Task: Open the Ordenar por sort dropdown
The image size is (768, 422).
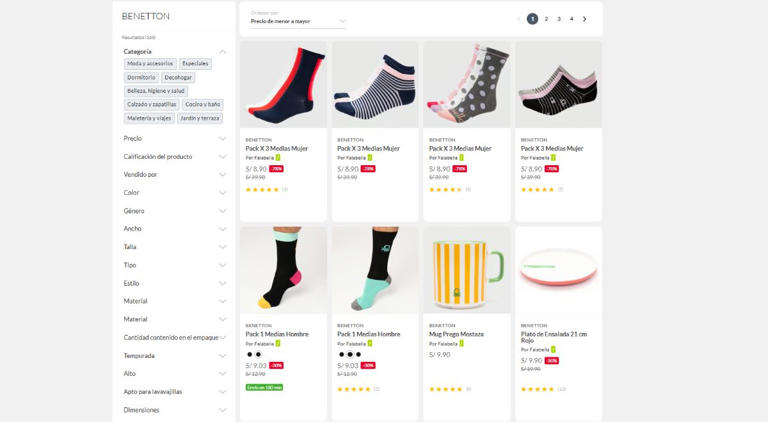Action: click(x=298, y=20)
